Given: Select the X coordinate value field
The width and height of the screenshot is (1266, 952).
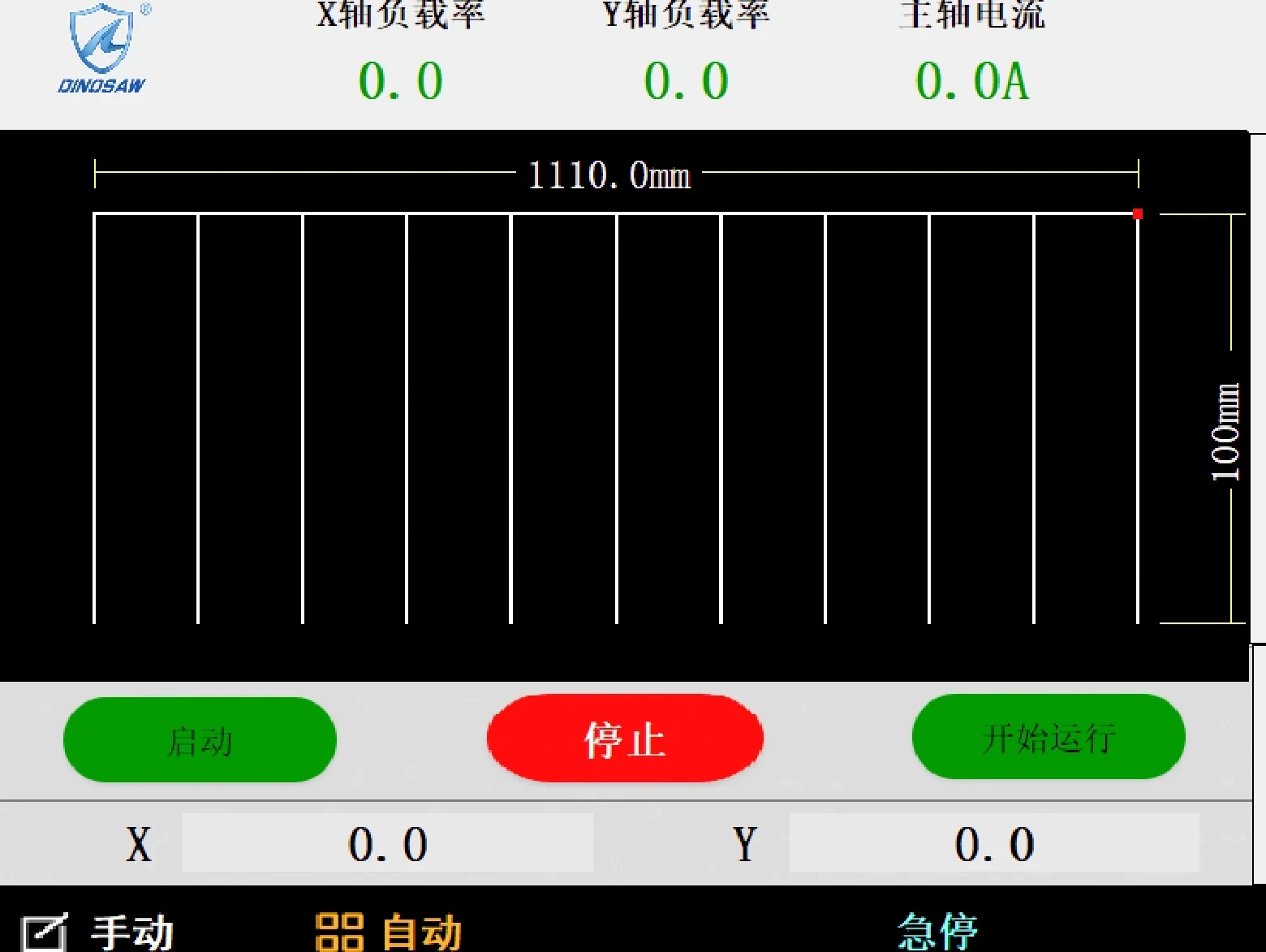Looking at the screenshot, I should [388, 844].
